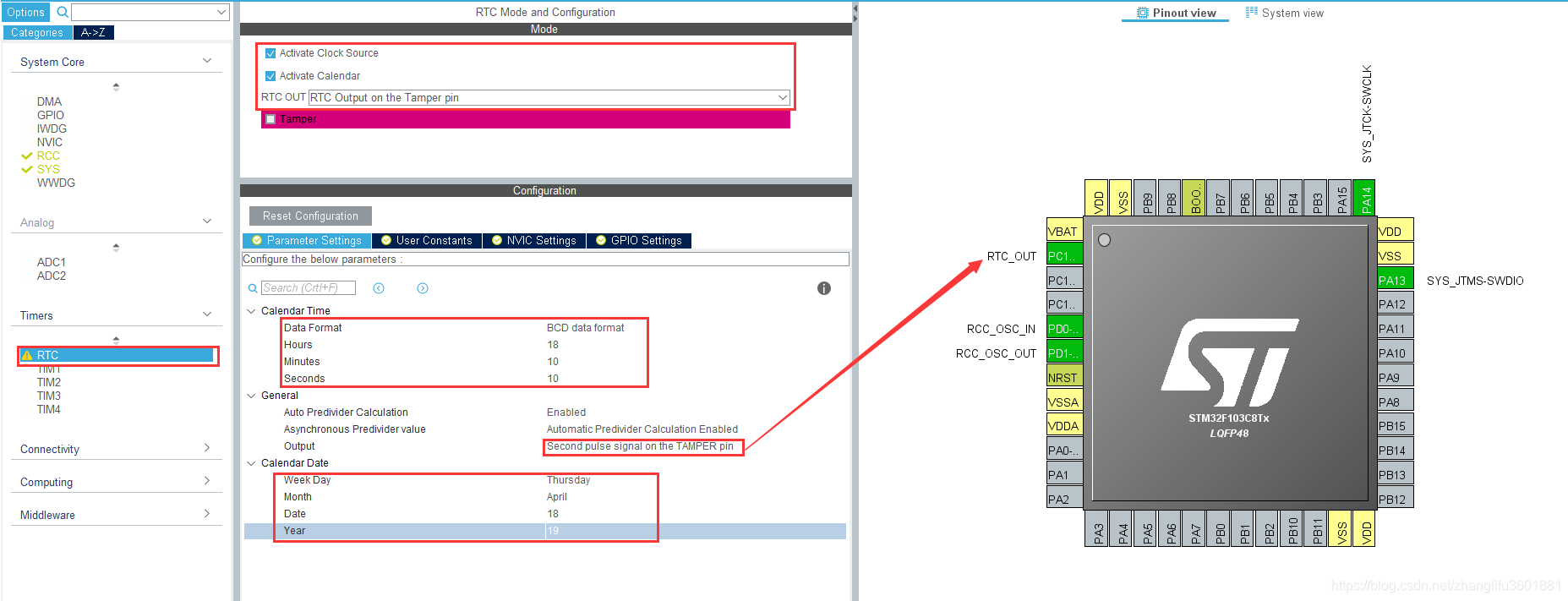This screenshot has height=601, width=1568.
Task: Select the PA13 pin on chip
Action: pyautogui.click(x=1395, y=280)
